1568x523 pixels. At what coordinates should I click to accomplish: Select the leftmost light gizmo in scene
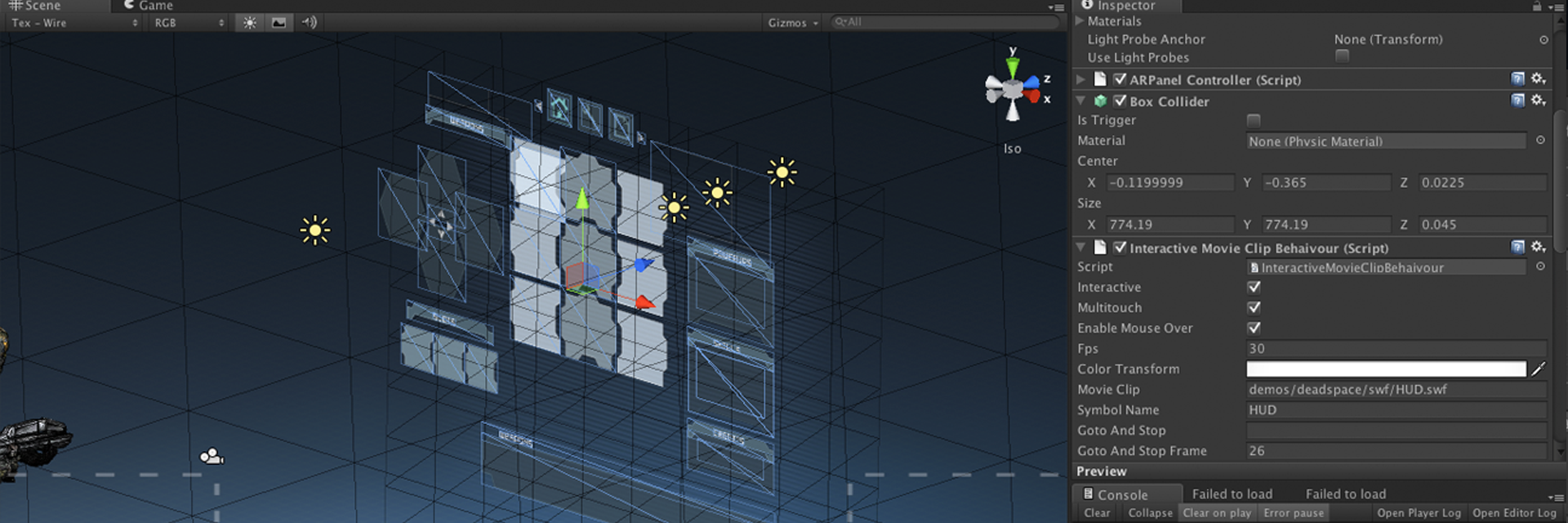point(315,230)
